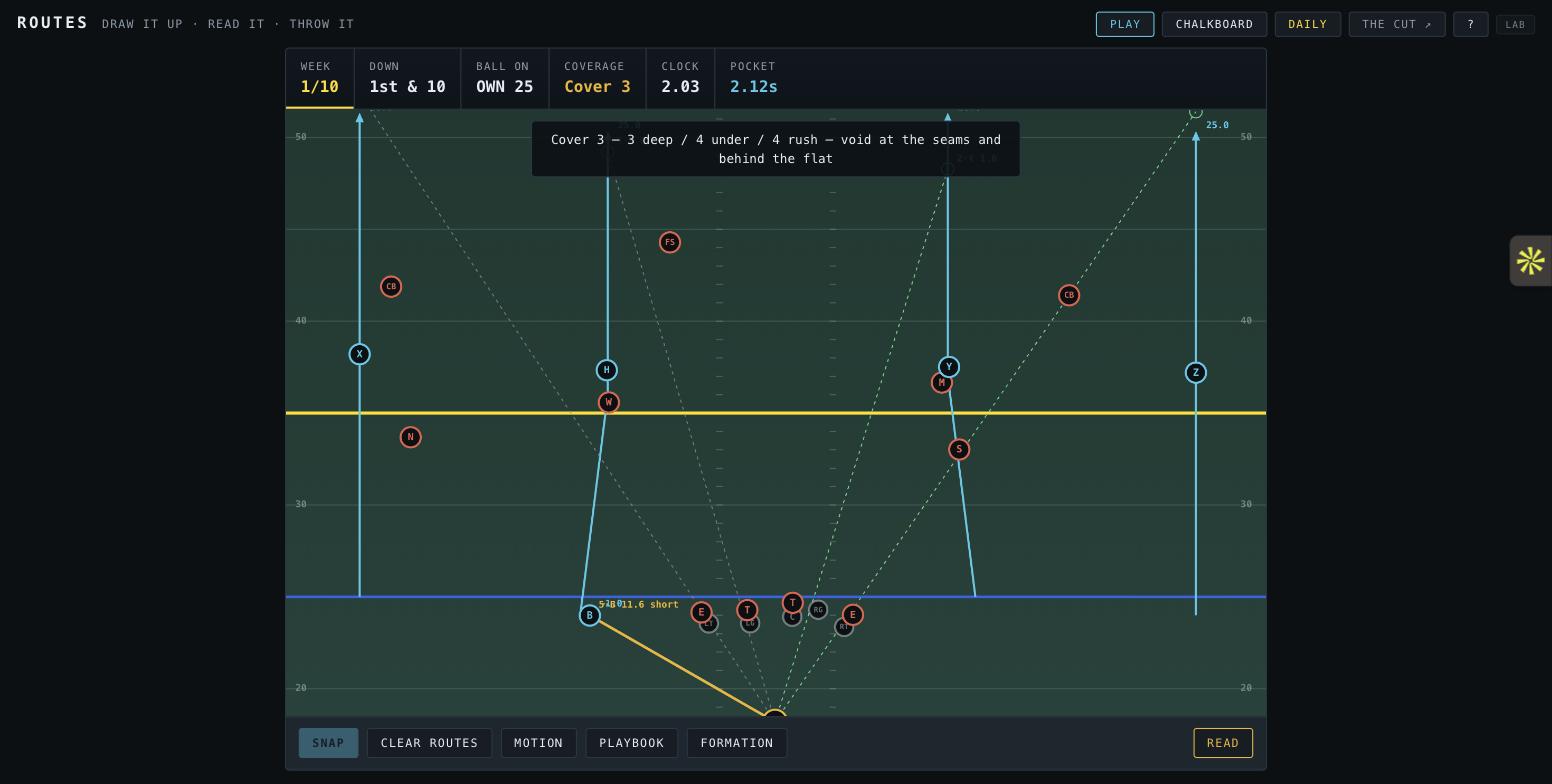
Task: Click the S strong safety defender
Action: (x=959, y=449)
